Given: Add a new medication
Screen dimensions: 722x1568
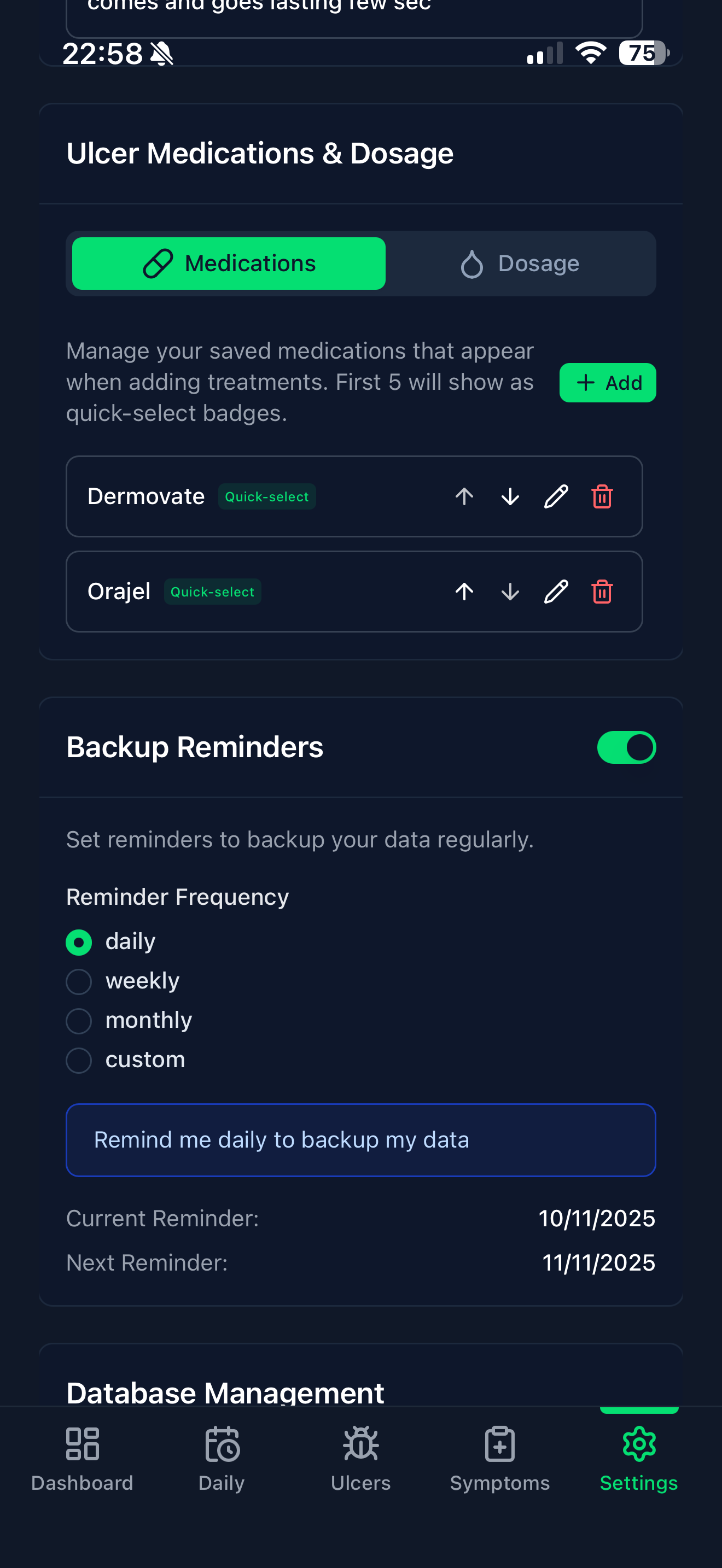Looking at the screenshot, I should pyautogui.click(x=608, y=383).
